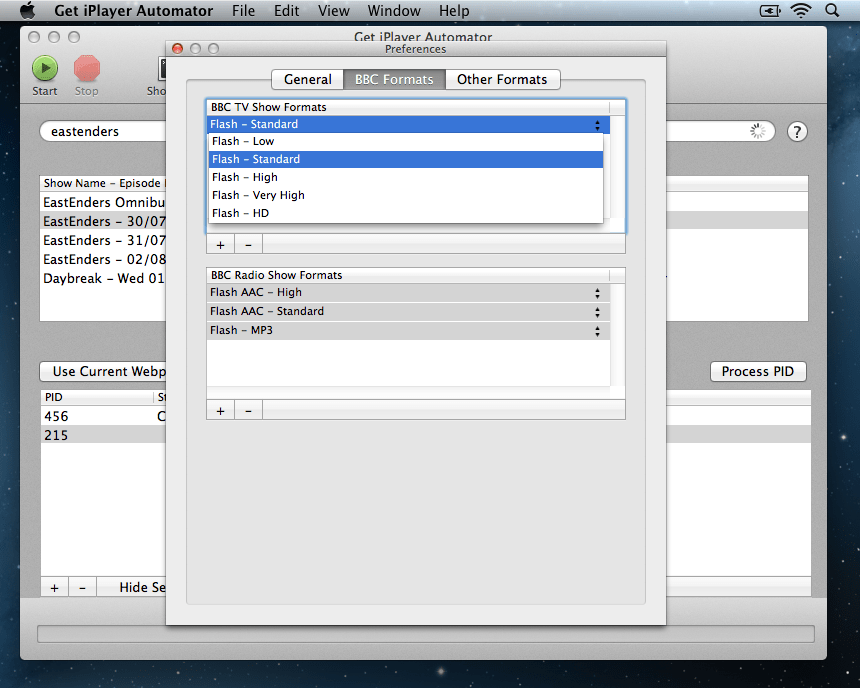Open the Help menu
This screenshot has width=860, height=688.
(454, 10)
